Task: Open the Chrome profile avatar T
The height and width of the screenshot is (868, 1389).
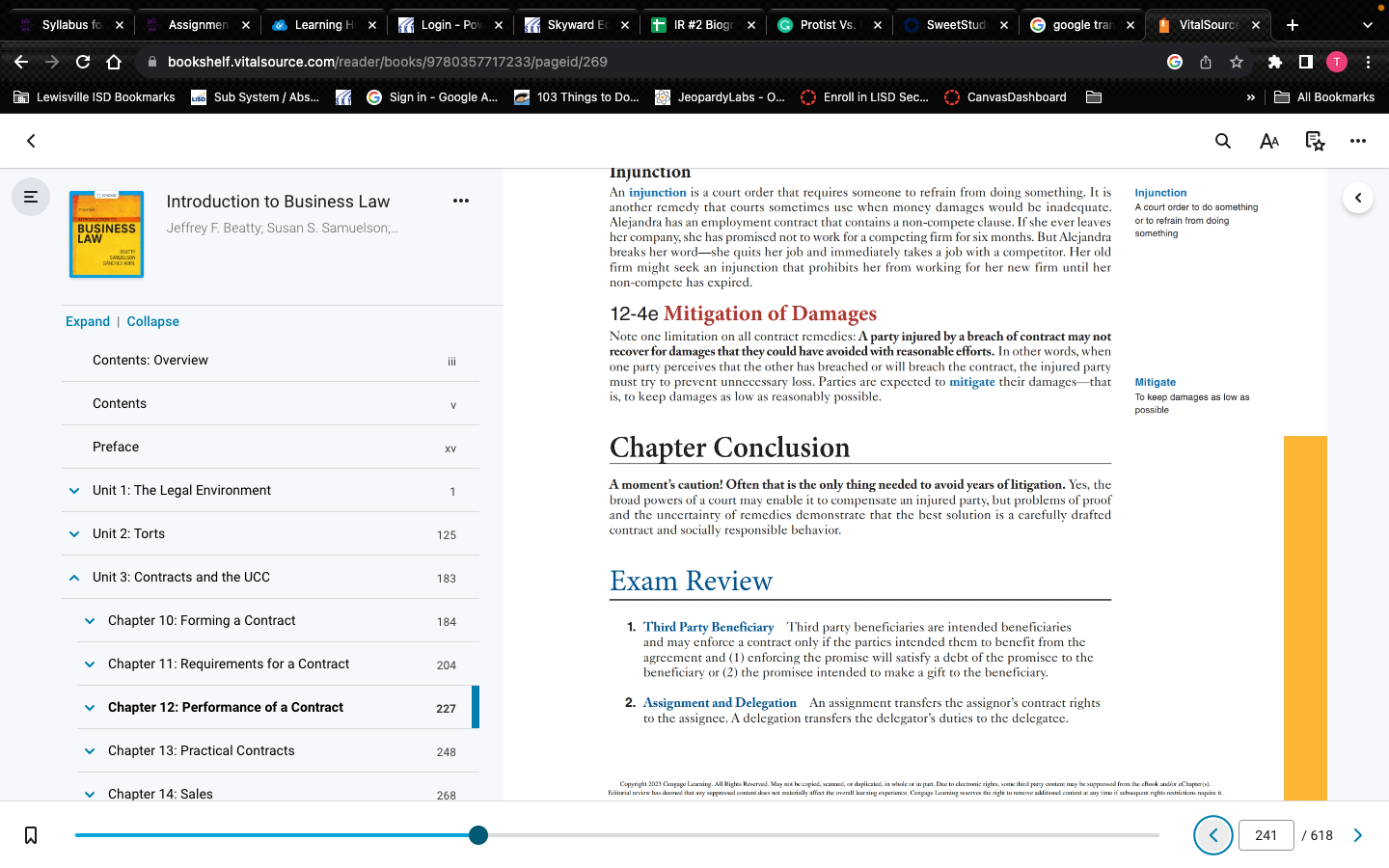Action: (1337, 62)
